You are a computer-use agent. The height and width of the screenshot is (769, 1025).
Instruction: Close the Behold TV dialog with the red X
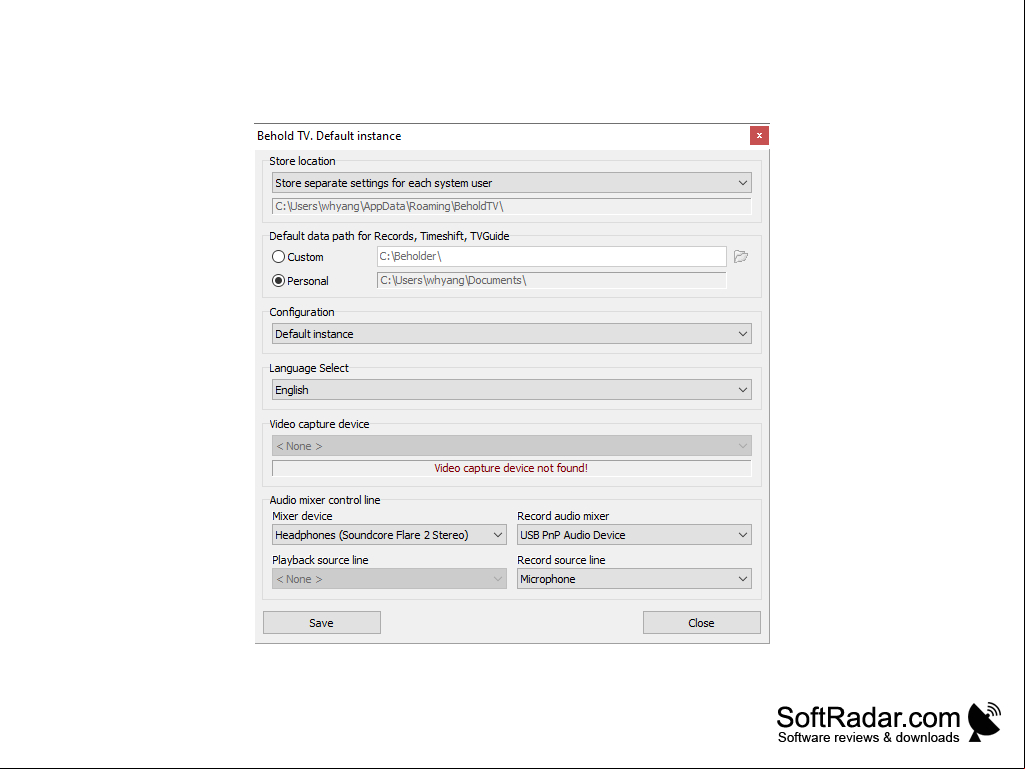(759, 135)
